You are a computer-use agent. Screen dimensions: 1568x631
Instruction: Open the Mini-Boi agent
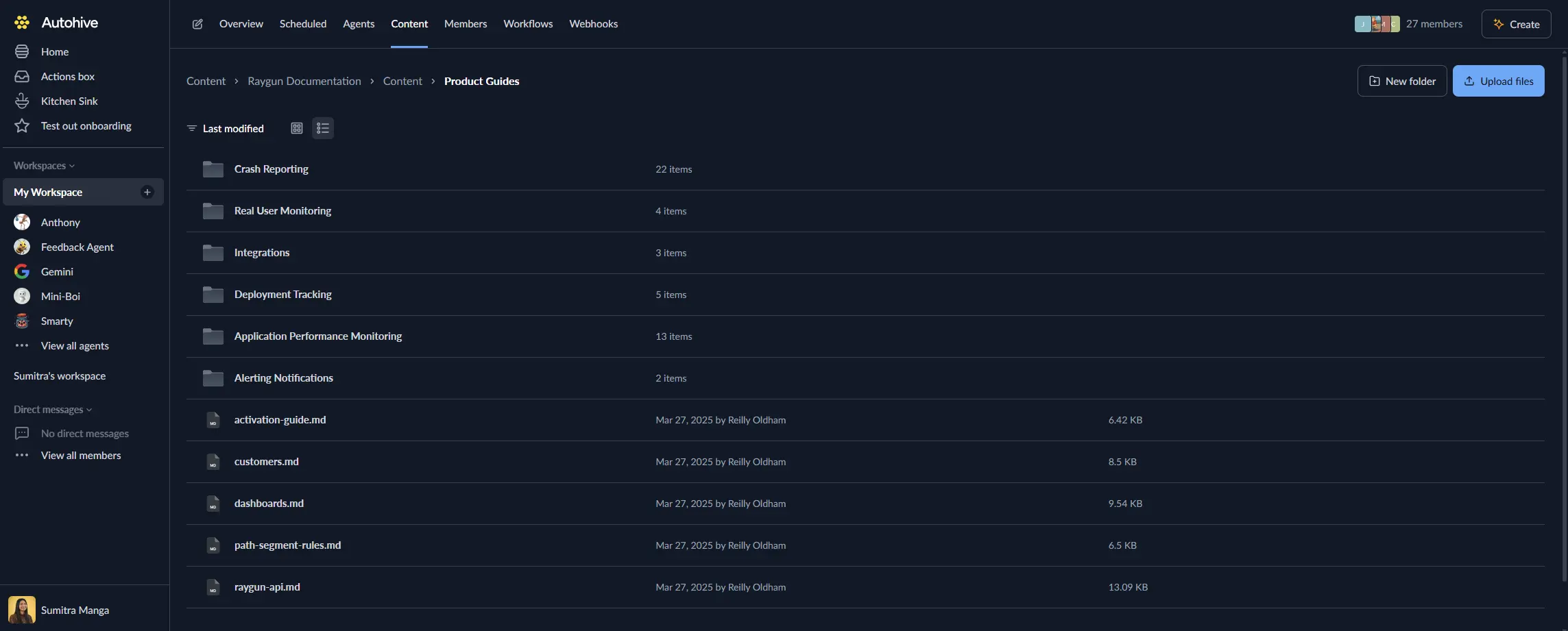(60, 296)
